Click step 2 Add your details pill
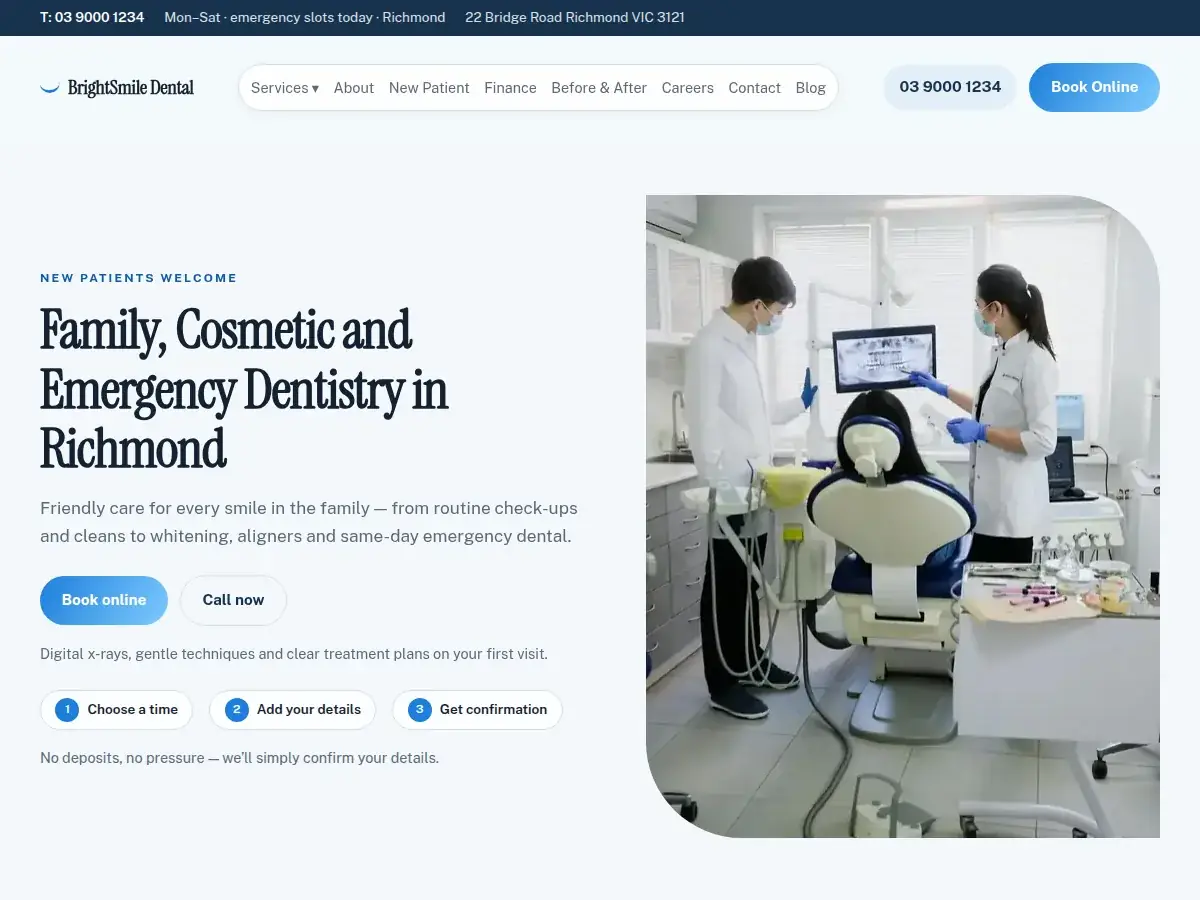This screenshot has height=900, width=1200. (292, 710)
